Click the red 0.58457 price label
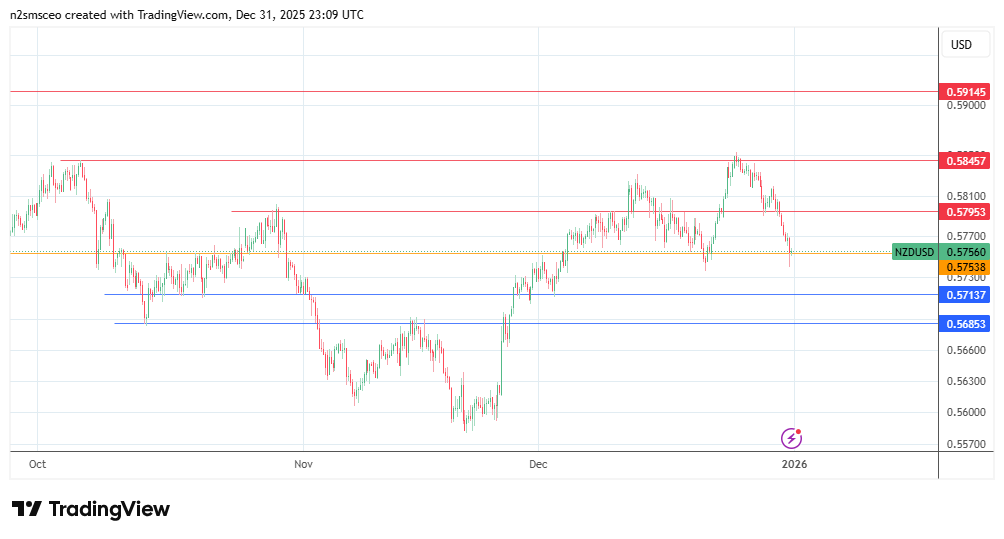1004x539 pixels. (x=965, y=160)
